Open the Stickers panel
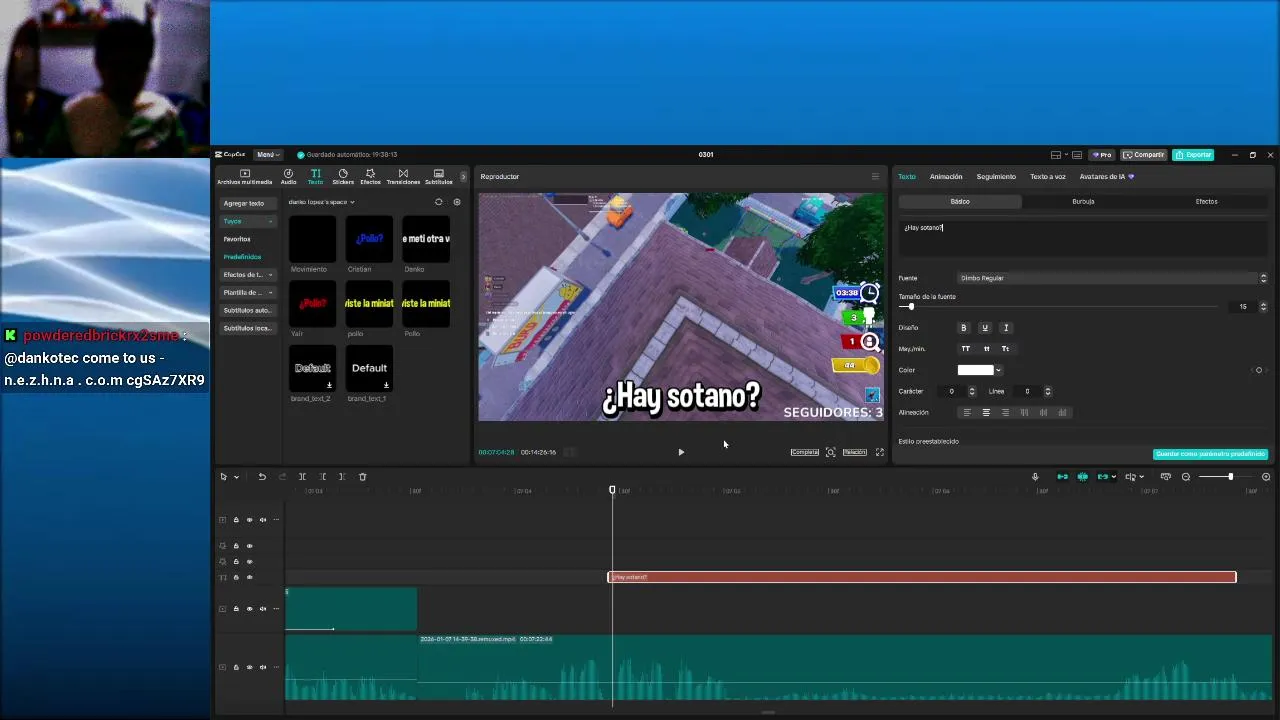This screenshot has height=720, width=1280. point(343,177)
